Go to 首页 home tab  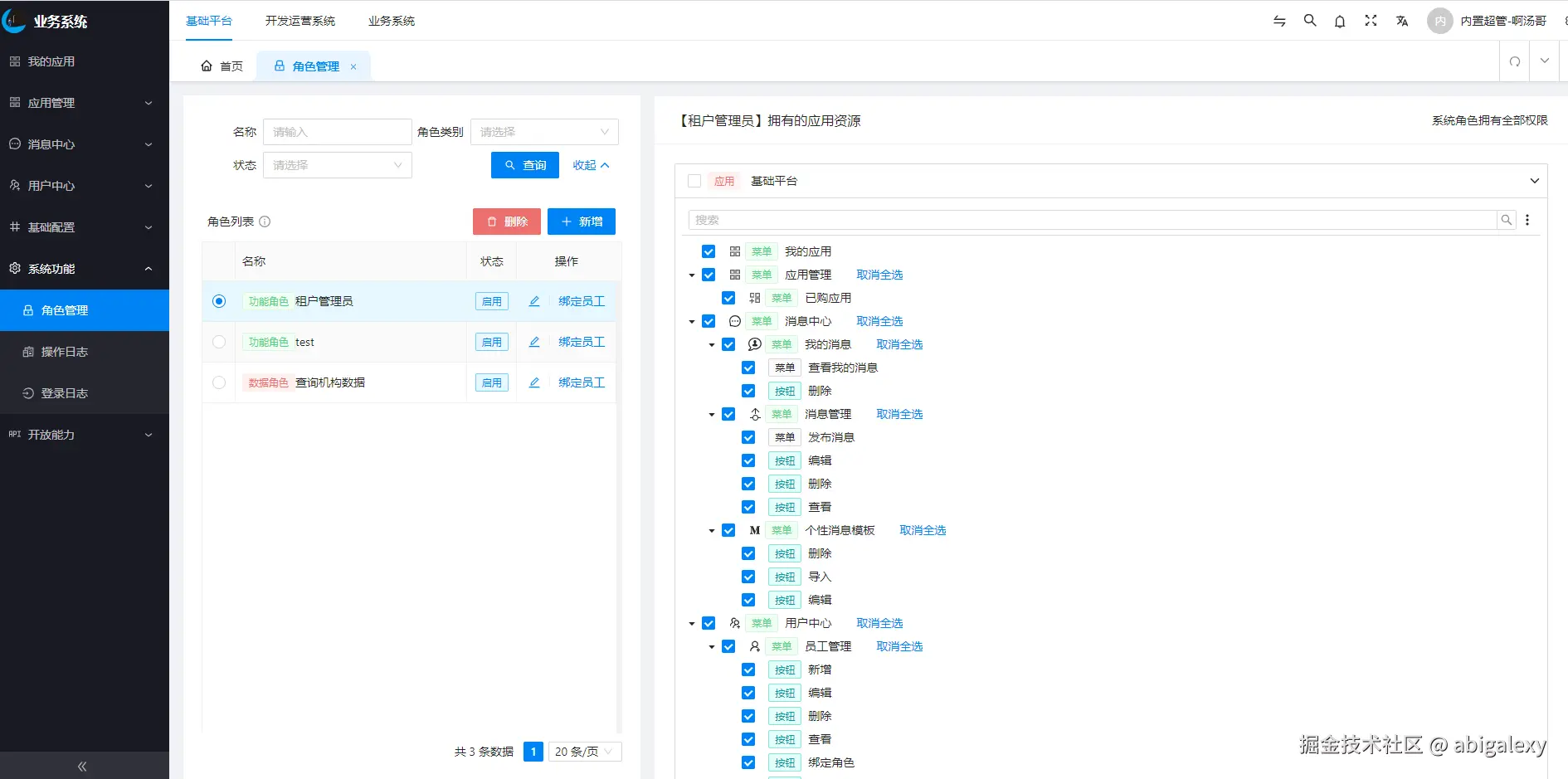pos(222,66)
